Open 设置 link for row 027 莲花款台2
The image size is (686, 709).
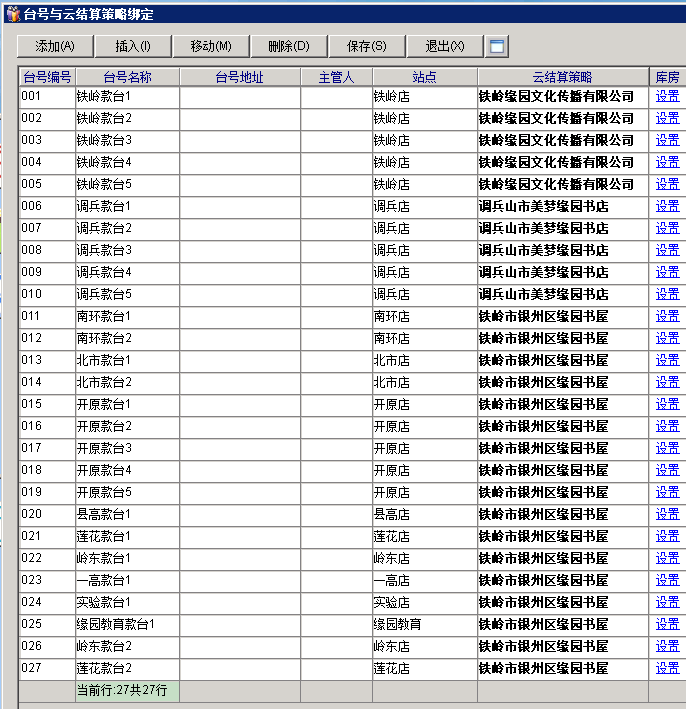667,669
